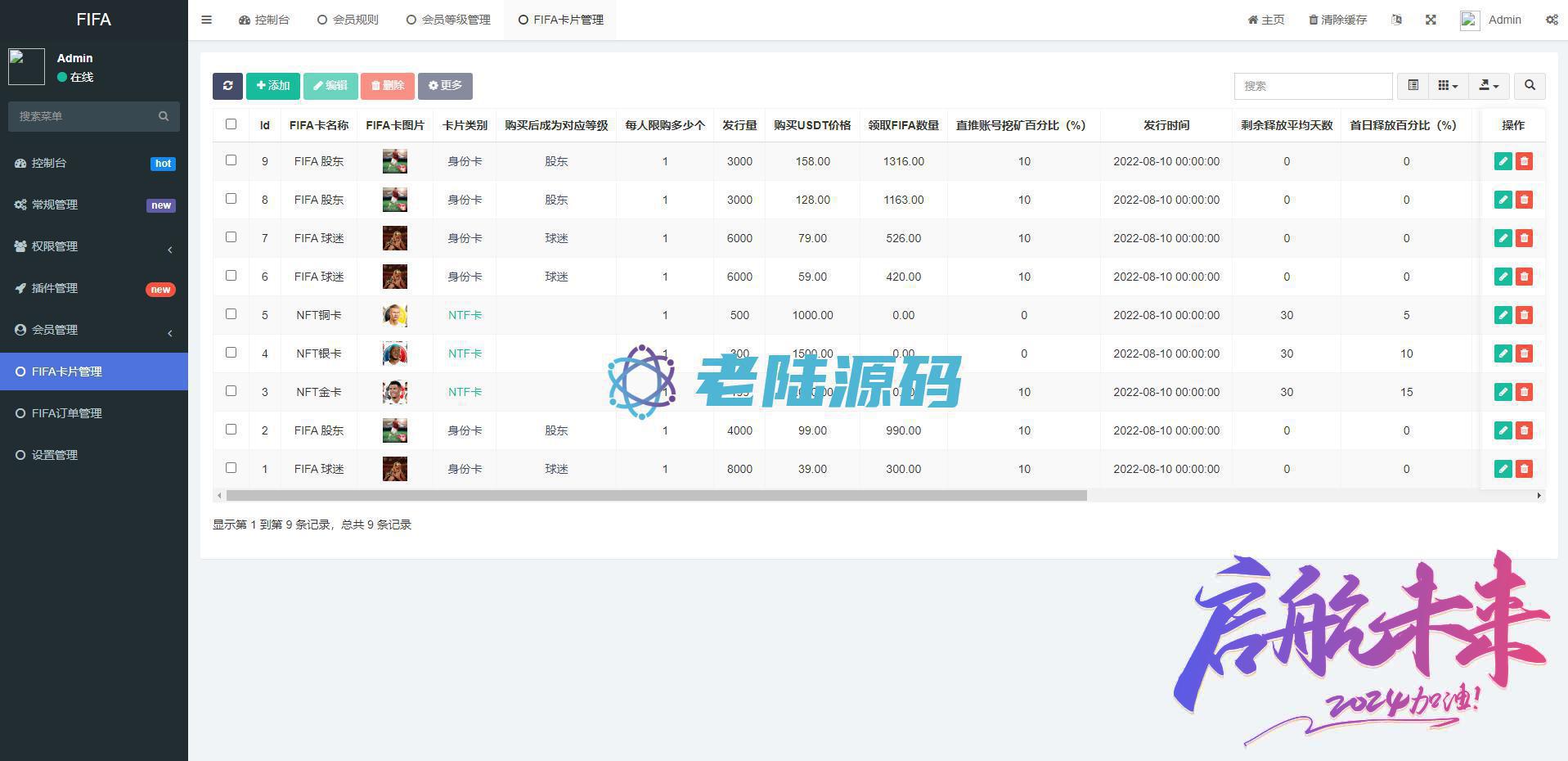Viewport: 1568px width, 761px height.
Task: Delete row Id 9 with trash icon
Action: tap(1524, 161)
